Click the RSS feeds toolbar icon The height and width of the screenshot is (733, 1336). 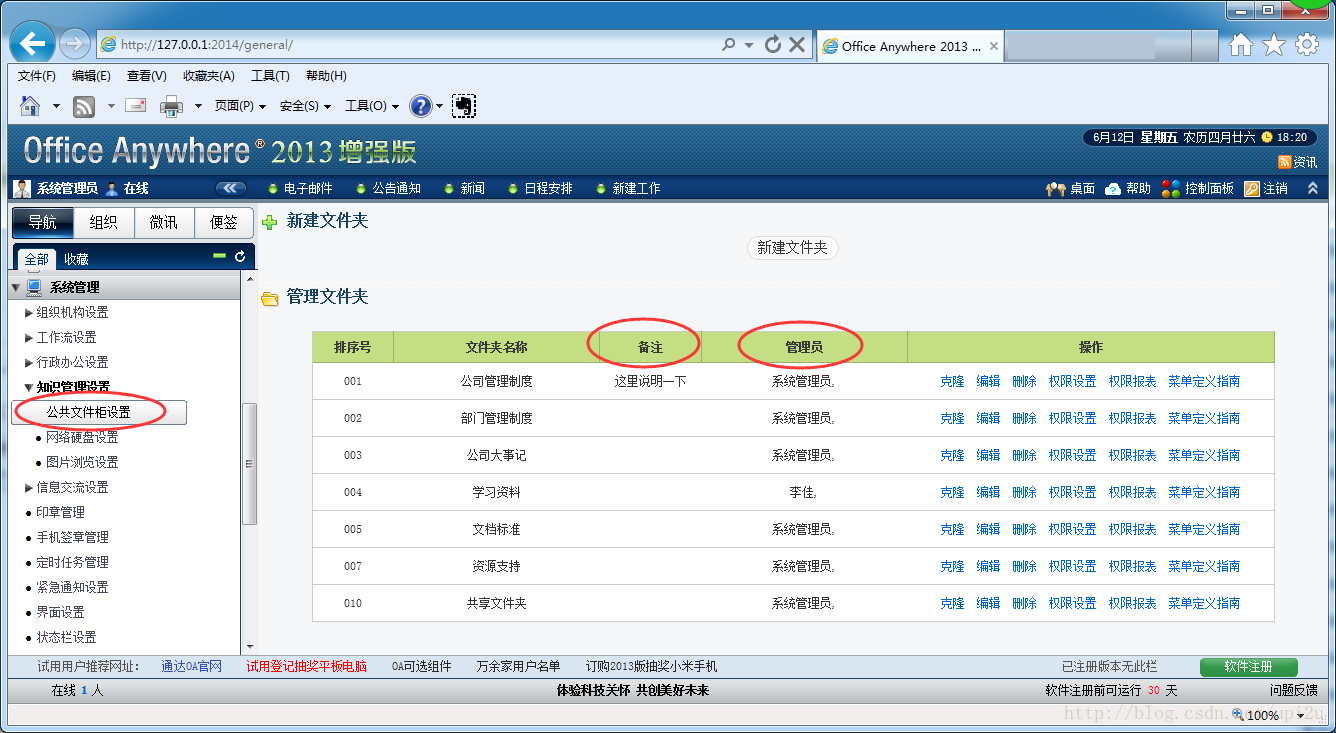click(x=84, y=106)
